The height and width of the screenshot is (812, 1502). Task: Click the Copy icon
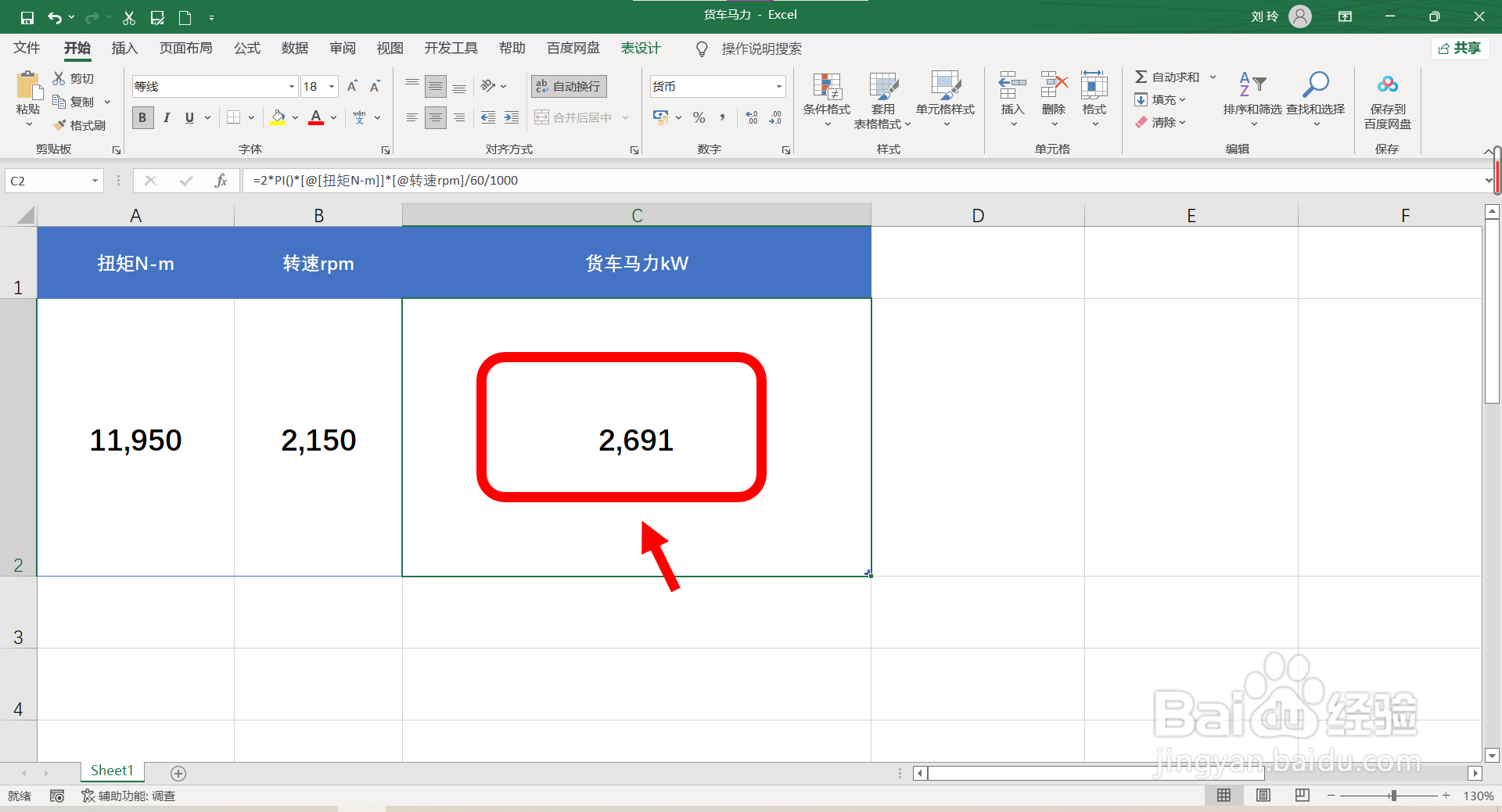[59, 102]
